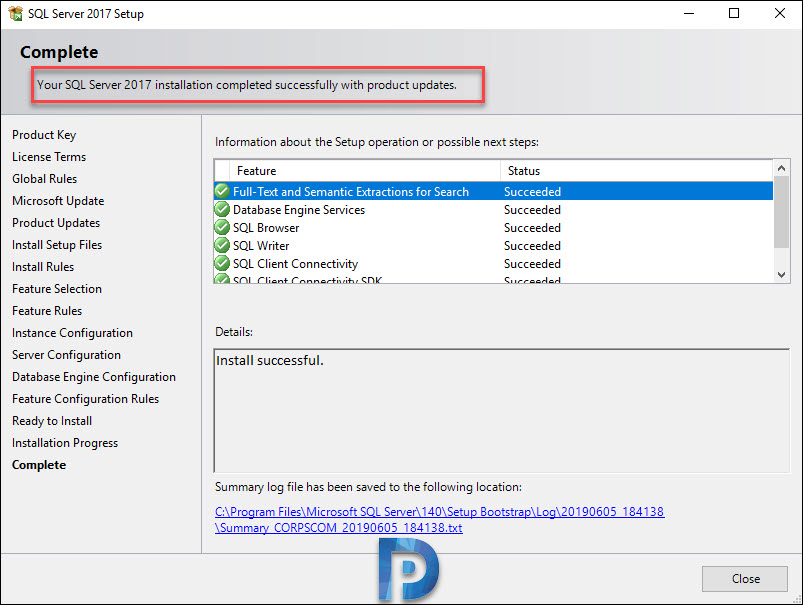Click the Feature Configuration Rules step

point(86,399)
